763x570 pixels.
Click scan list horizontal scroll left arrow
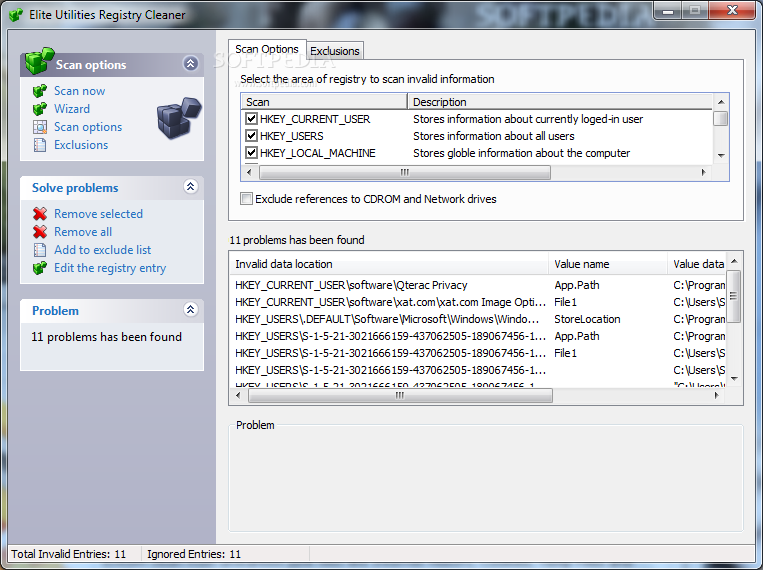point(249,172)
